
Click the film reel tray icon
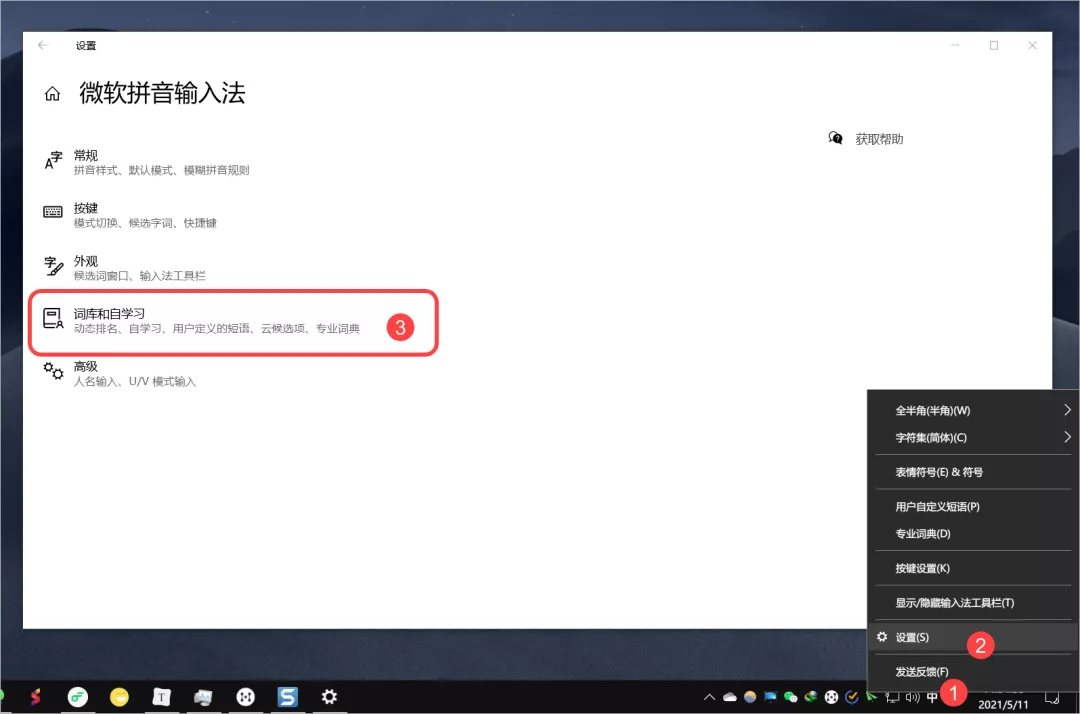831,697
